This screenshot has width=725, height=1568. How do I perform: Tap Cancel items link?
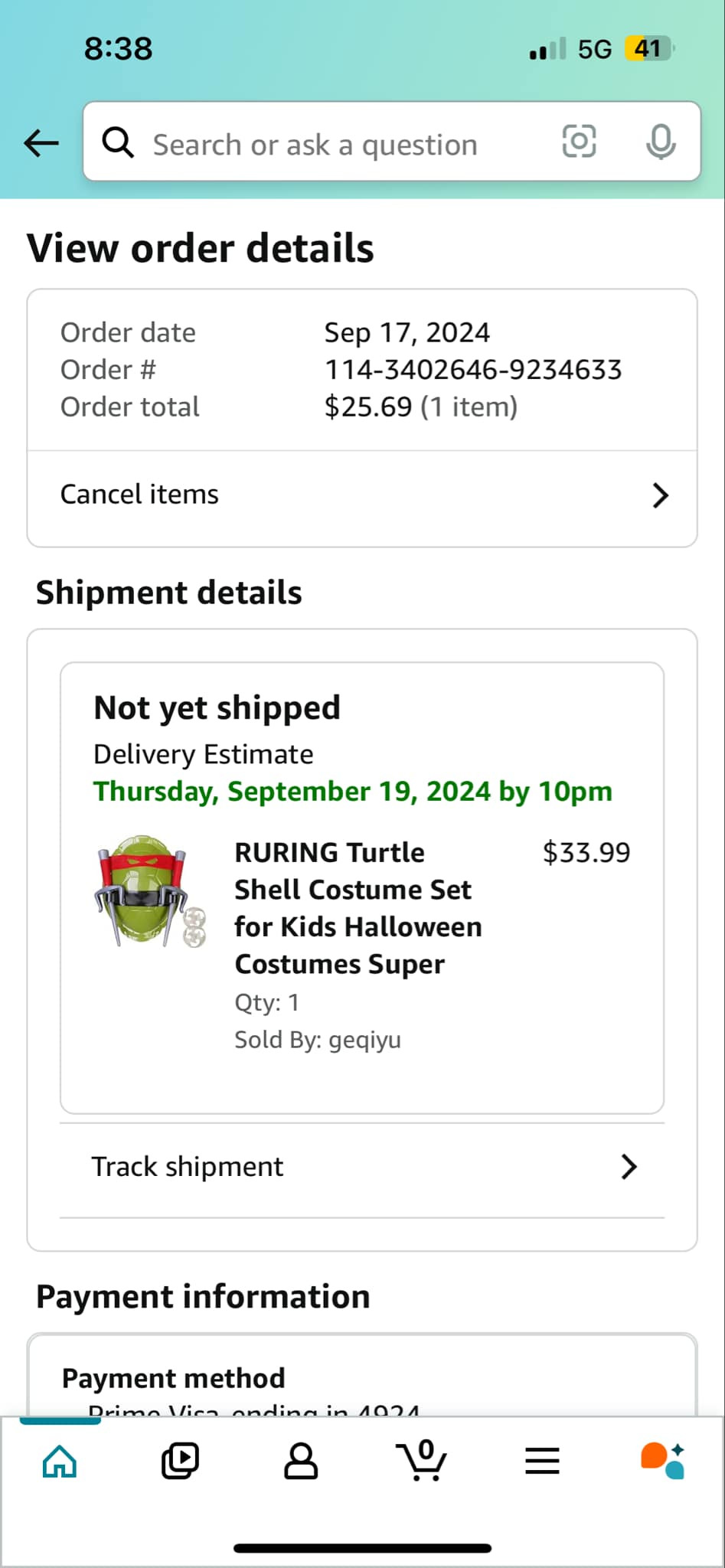click(139, 495)
